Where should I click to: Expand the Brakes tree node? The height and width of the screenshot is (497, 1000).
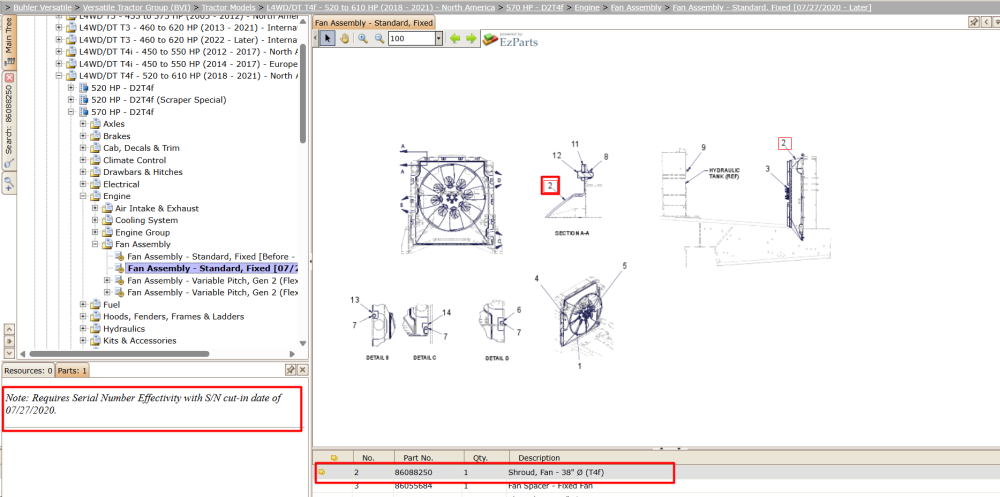83,136
